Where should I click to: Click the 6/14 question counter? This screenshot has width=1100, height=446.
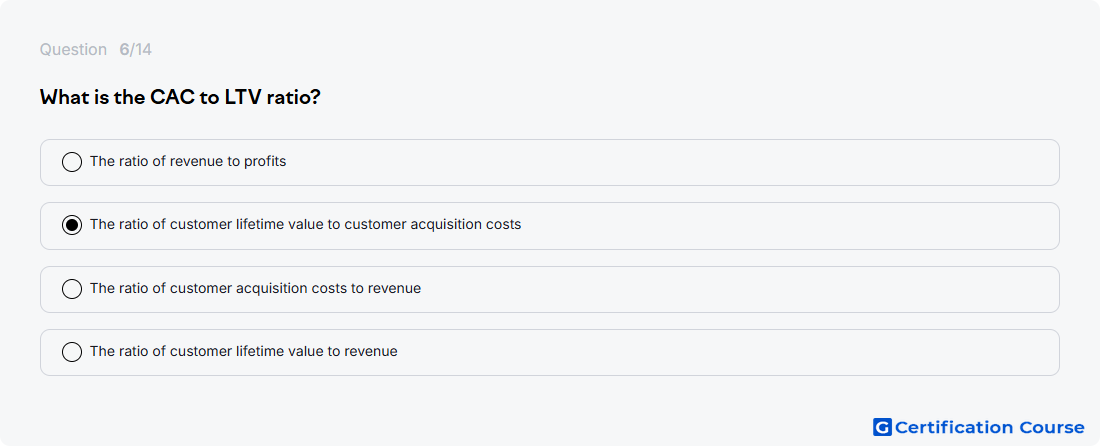coord(135,50)
